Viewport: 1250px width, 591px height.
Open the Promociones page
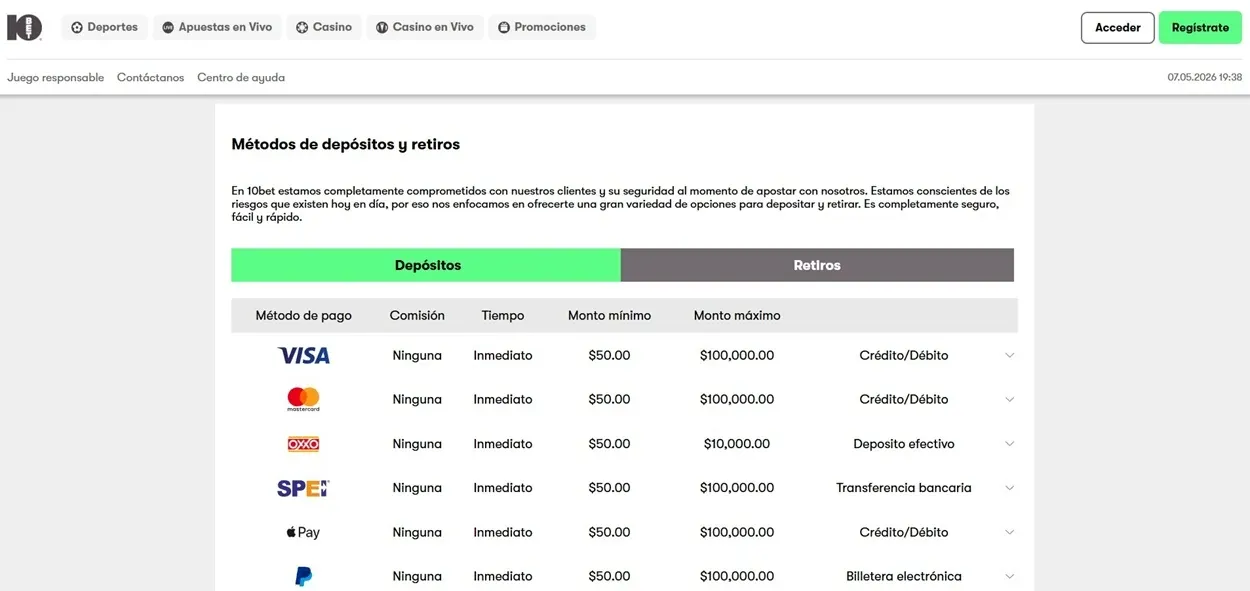click(542, 27)
